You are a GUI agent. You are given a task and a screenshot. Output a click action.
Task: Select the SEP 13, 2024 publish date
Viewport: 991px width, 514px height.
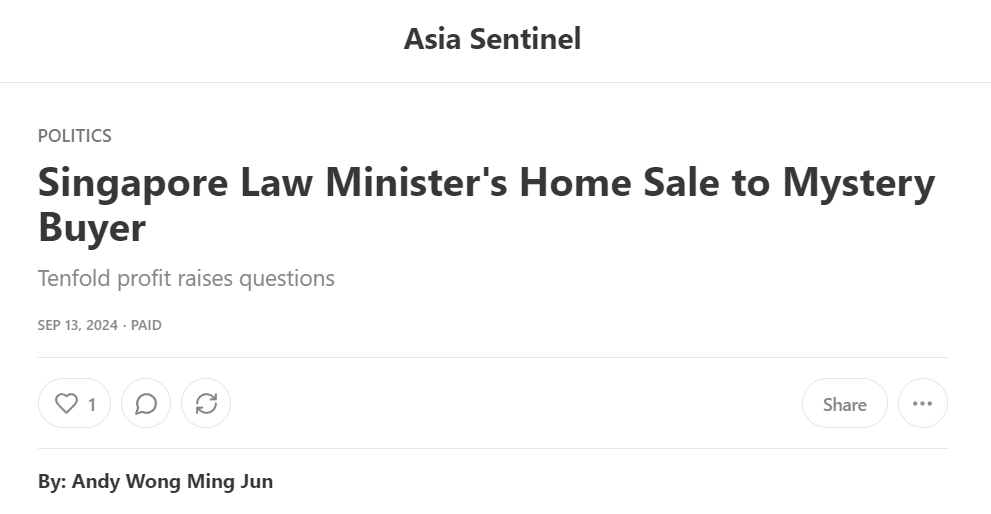coord(77,326)
